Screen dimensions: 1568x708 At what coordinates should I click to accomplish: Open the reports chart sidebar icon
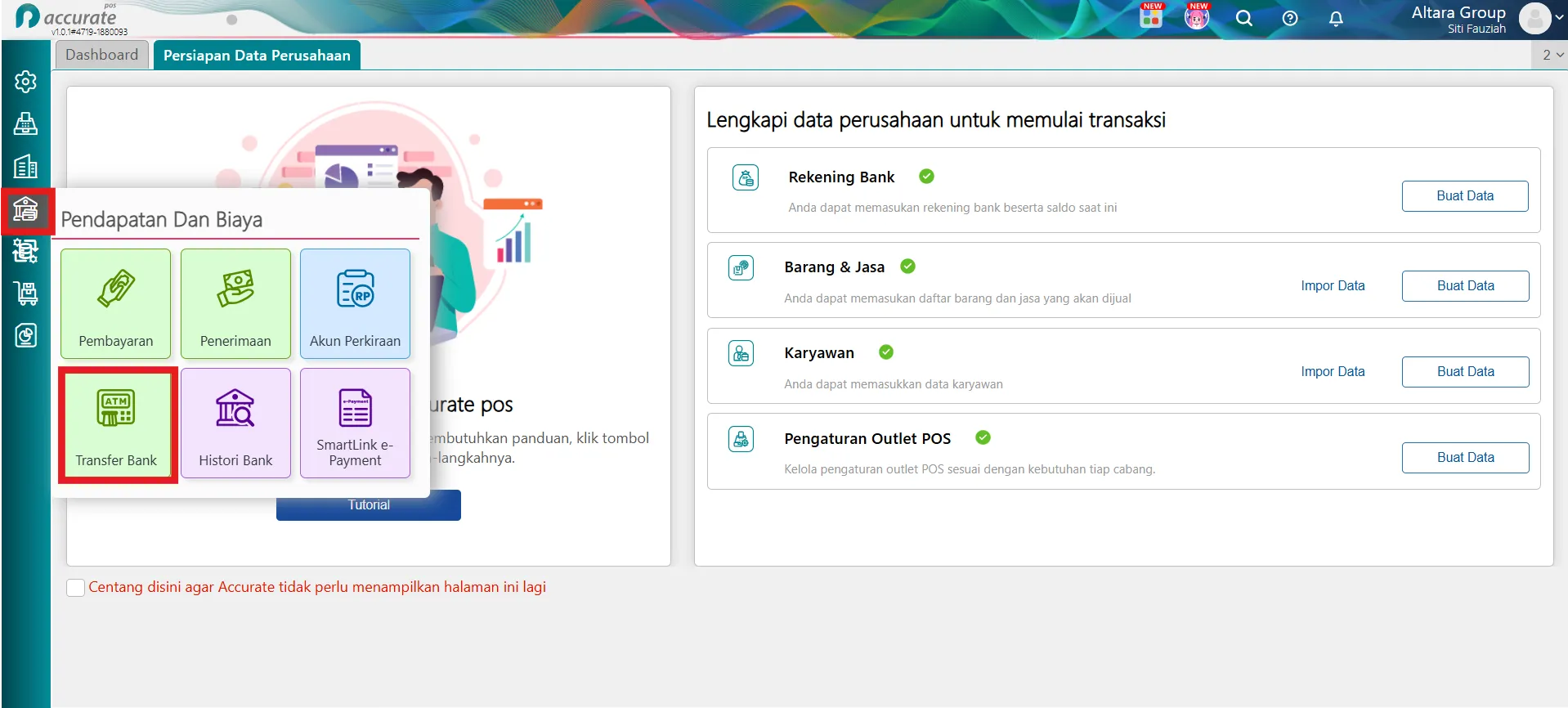(x=25, y=335)
